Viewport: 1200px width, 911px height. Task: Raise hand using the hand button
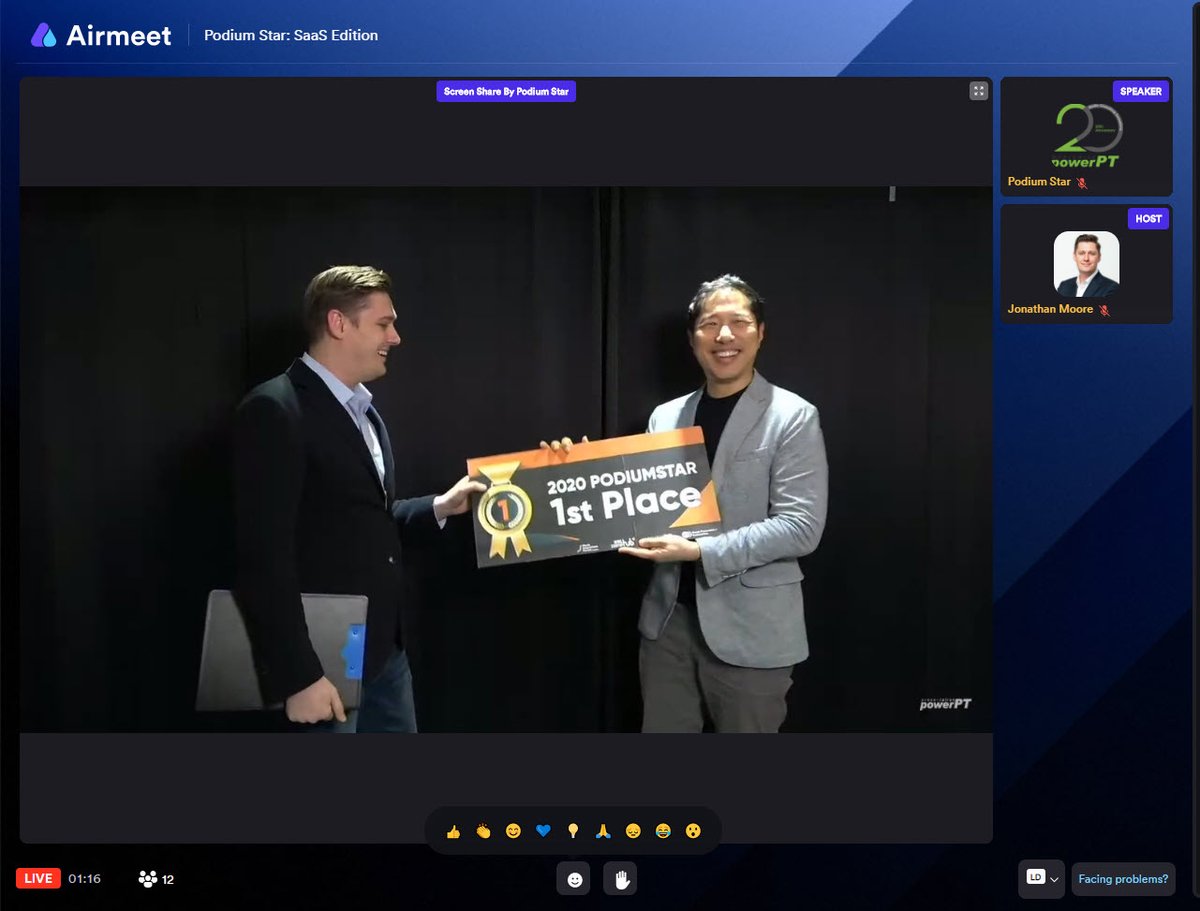pos(620,879)
